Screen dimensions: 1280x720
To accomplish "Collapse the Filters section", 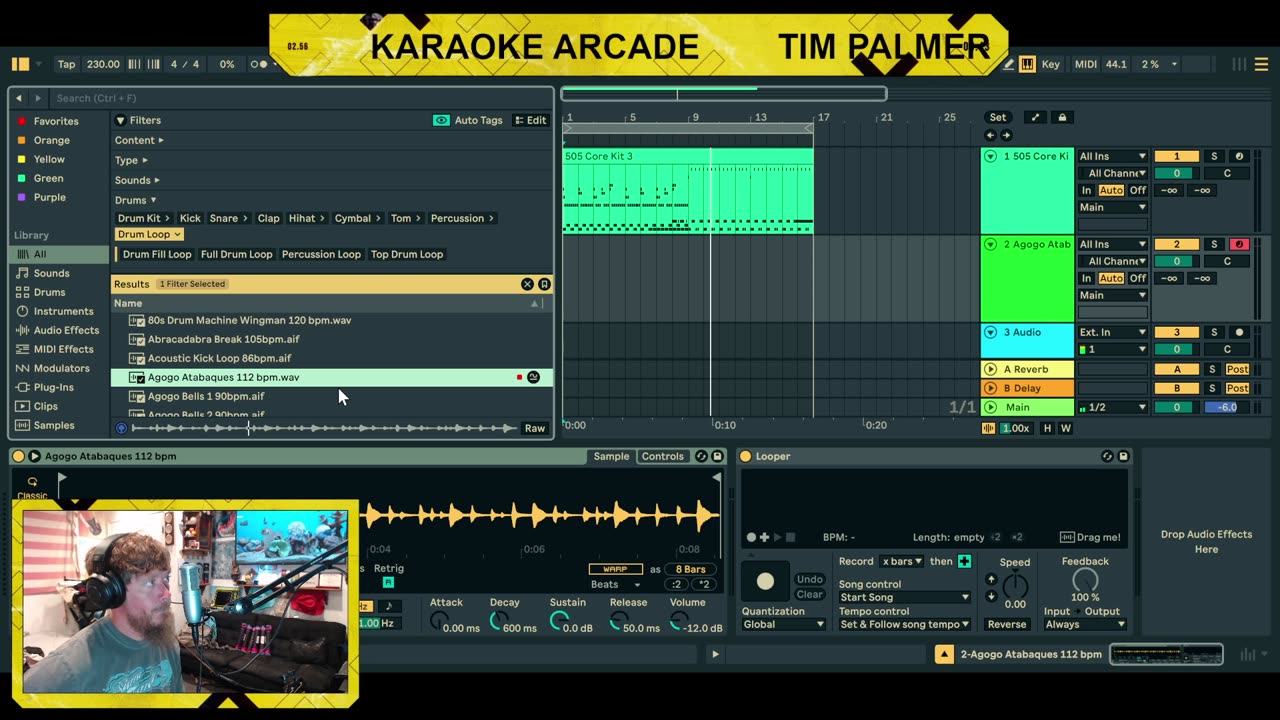I will pos(120,120).
